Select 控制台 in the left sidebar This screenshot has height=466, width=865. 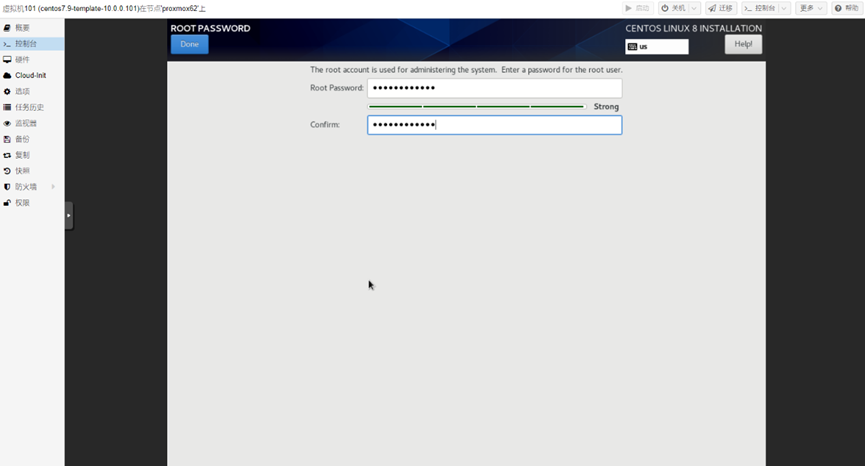point(32,44)
